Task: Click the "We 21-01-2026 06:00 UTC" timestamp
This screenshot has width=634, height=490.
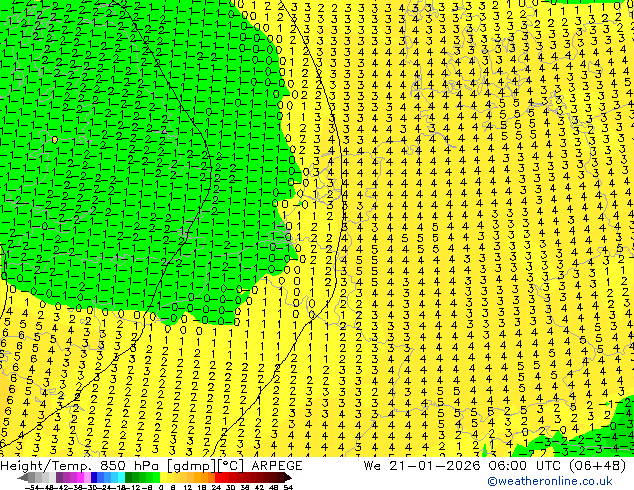Action: [464, 466]
